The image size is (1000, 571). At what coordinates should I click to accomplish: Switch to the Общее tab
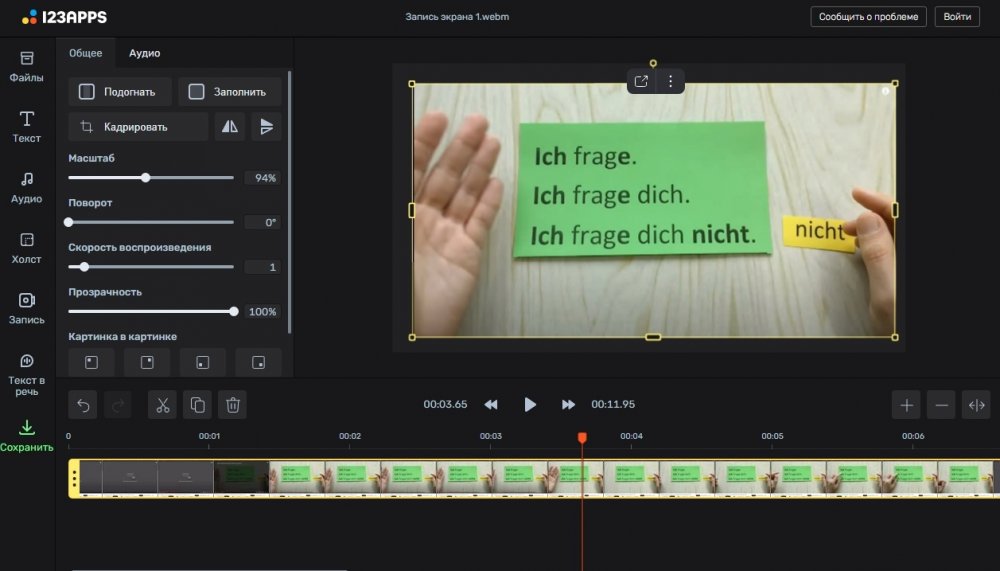point(85,53)
